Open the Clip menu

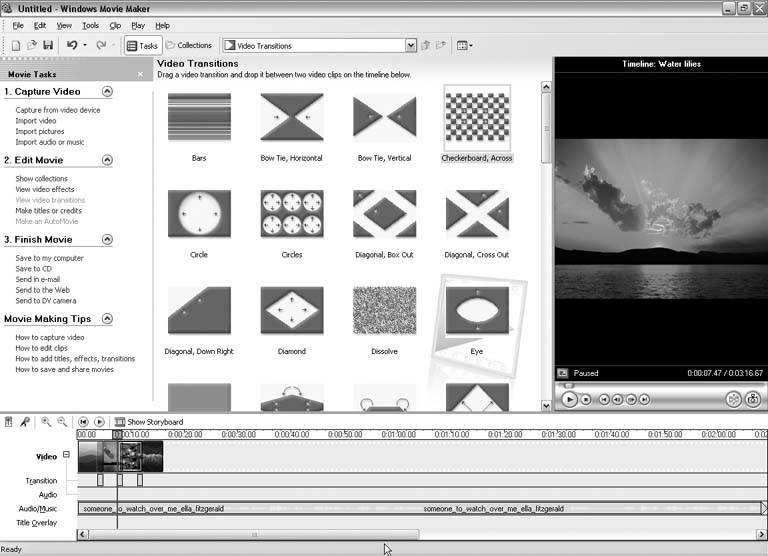(x=115, y=25)
